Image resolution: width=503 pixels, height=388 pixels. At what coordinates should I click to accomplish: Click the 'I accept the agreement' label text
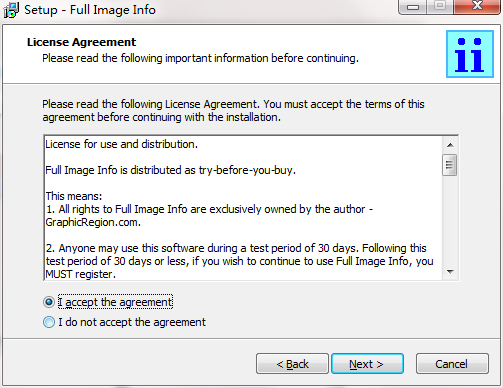(x=115, y=302)
